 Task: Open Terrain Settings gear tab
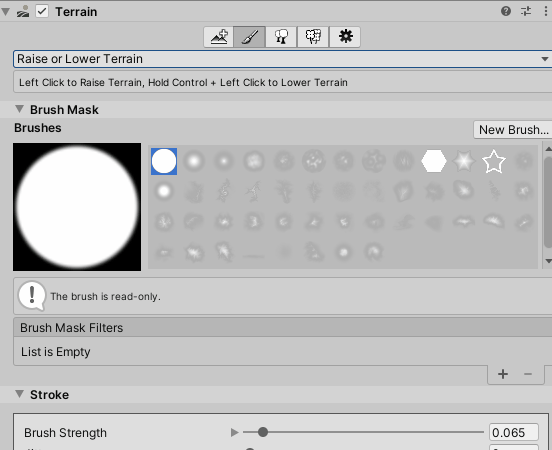coord(345,37)
